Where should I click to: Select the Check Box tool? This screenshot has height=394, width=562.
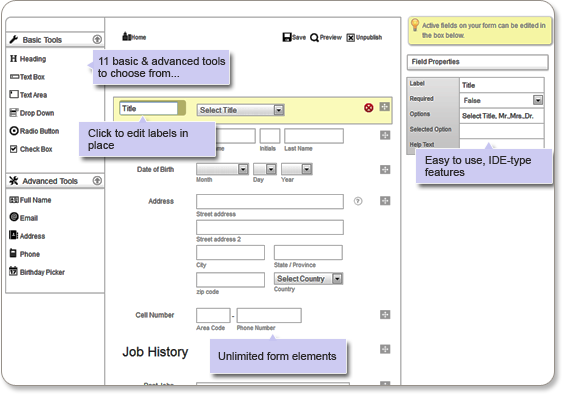click(31, 149)
